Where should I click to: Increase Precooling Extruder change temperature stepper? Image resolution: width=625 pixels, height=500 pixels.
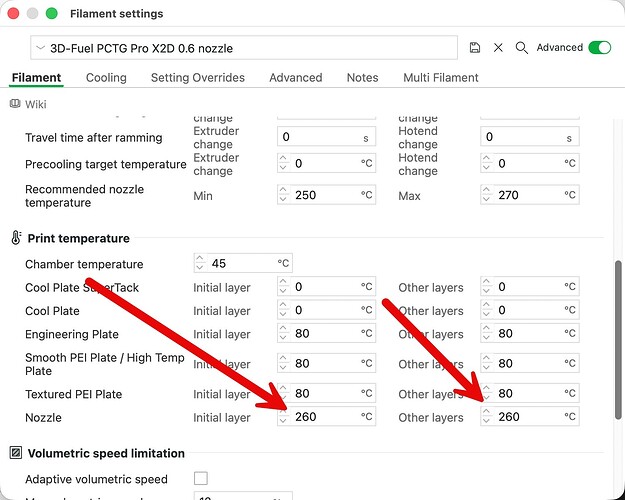point(283,159)
